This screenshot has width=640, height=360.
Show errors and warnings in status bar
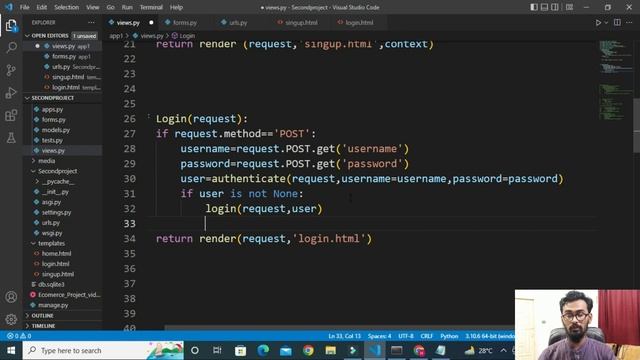click(x=19, y=336)
